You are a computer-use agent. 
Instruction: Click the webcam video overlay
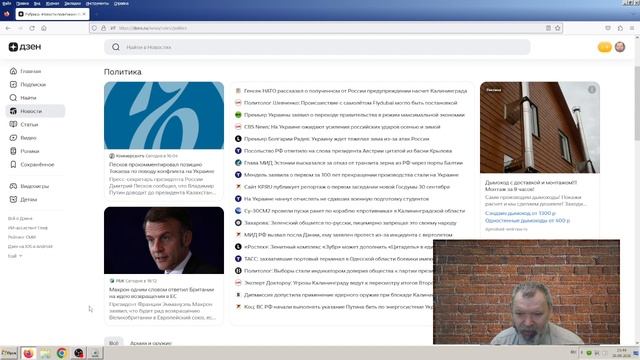tap(527, 292)
